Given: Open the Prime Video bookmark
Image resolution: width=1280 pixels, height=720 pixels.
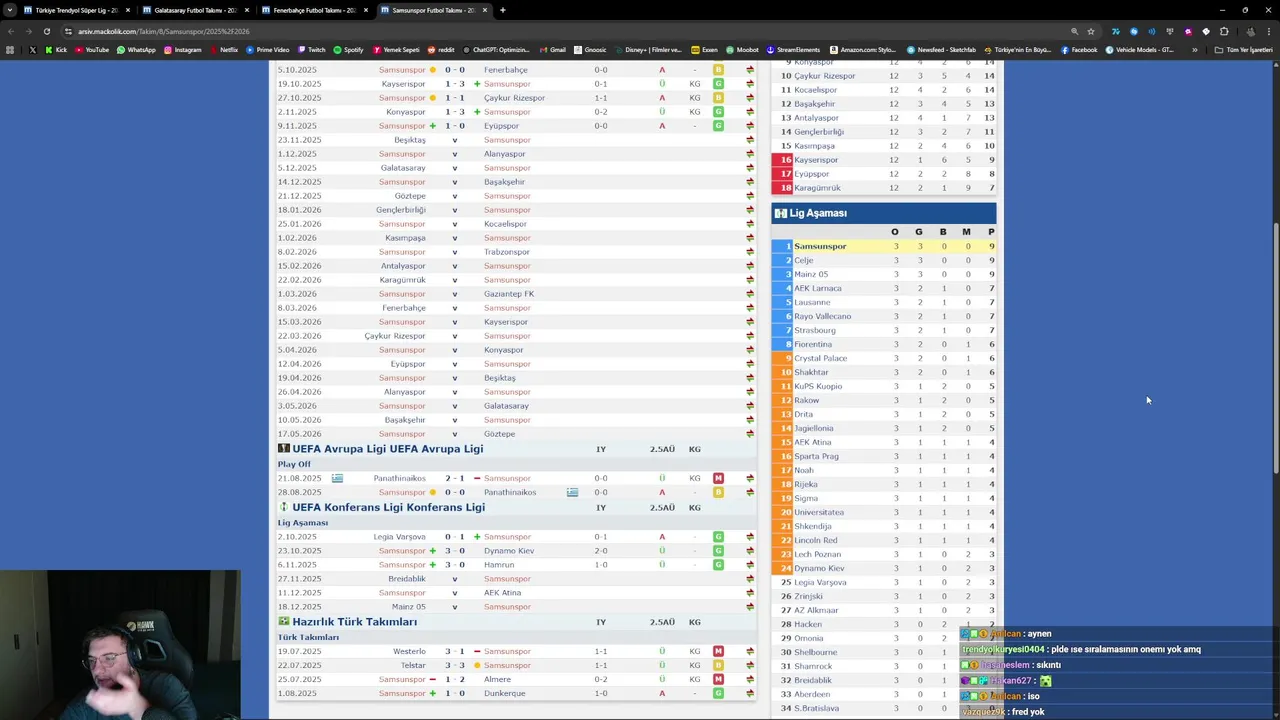Looking at the screenshot, I should coord(268,50).
